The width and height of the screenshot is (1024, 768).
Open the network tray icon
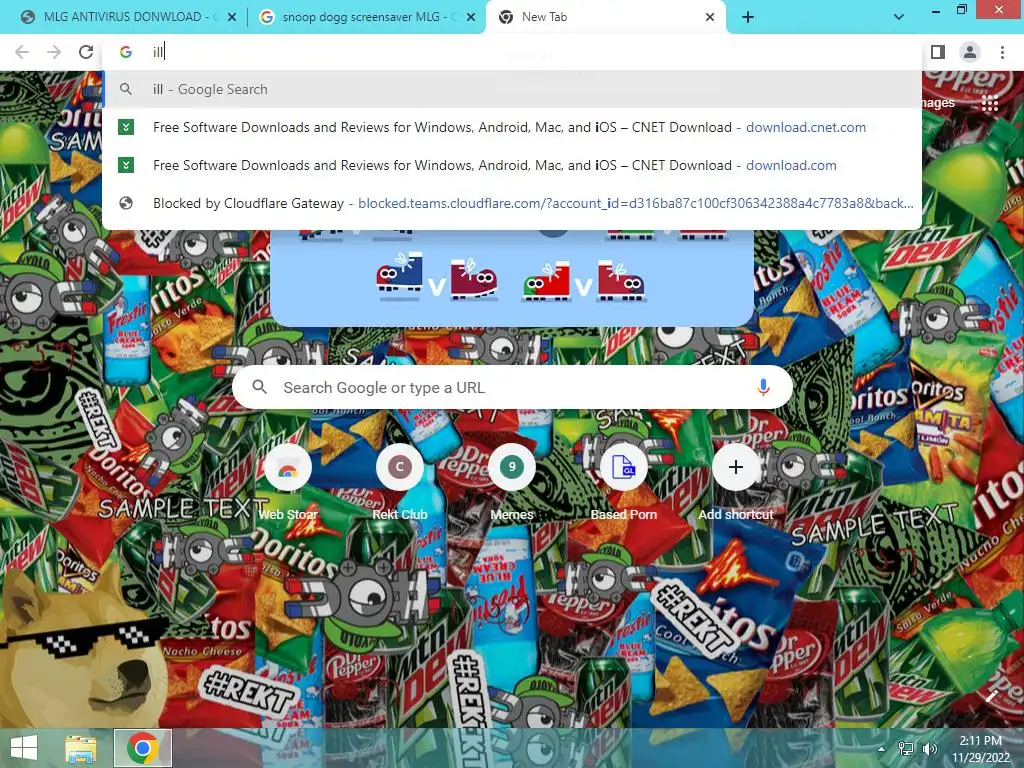[906, 749]
